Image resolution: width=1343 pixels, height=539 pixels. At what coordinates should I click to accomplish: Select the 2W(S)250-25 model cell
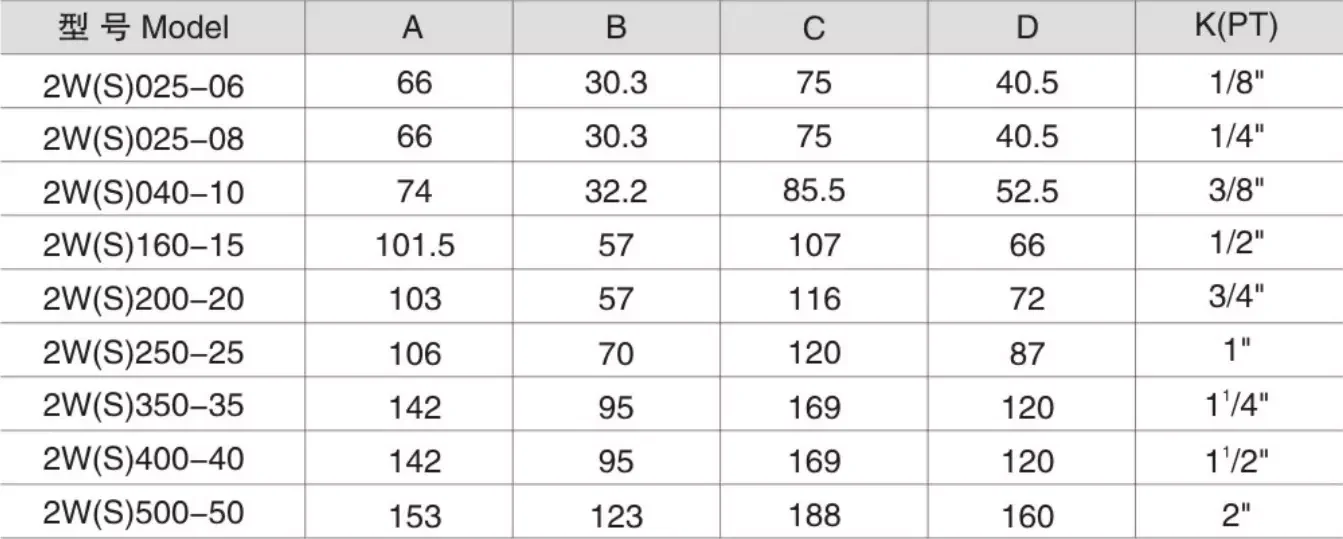[144, 352]
